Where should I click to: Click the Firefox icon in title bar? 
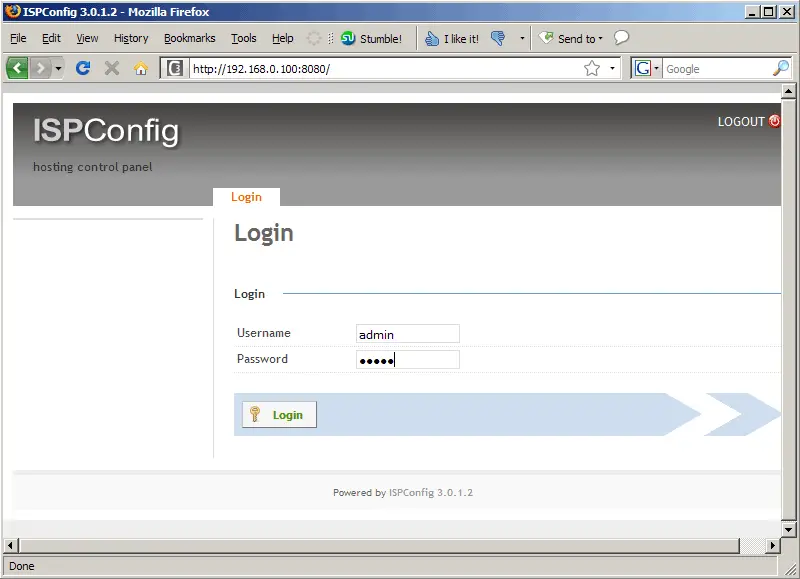click(12, 11)
